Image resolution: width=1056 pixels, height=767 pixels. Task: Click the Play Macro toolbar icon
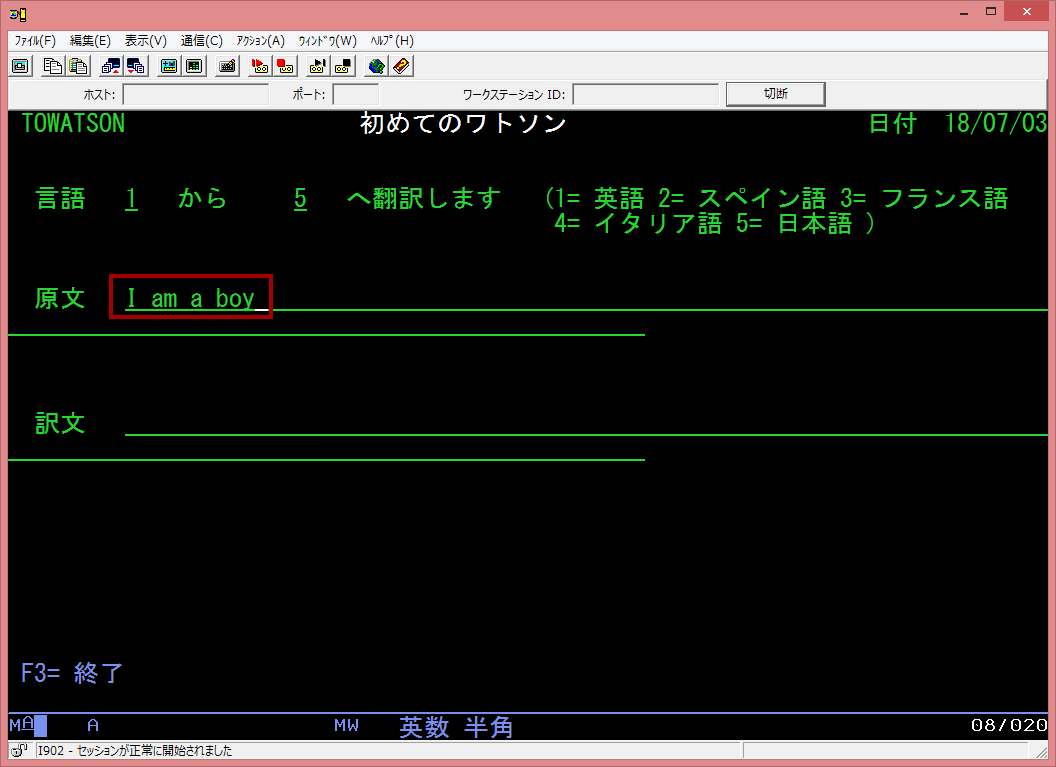318,66
